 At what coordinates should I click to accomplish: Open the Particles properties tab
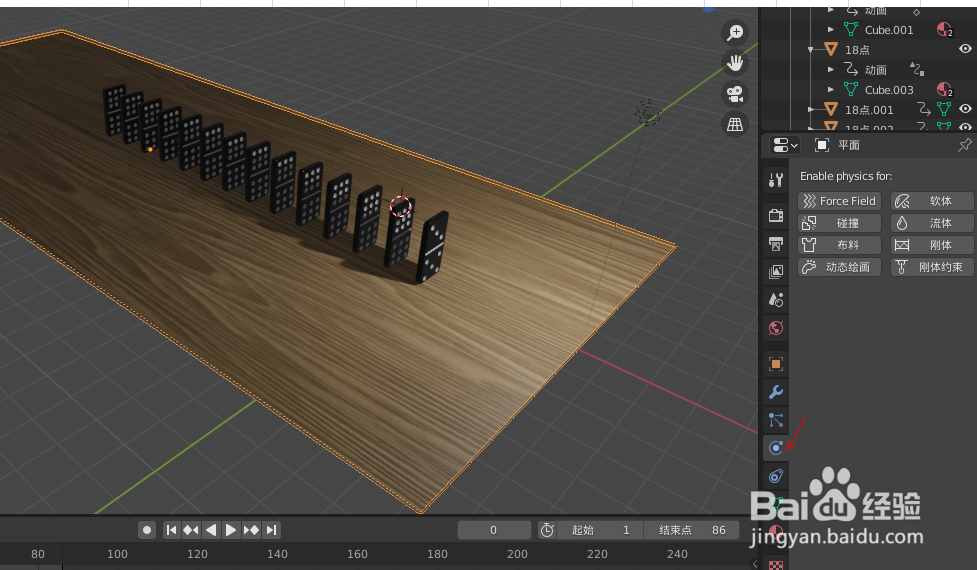tap(776, 420)
